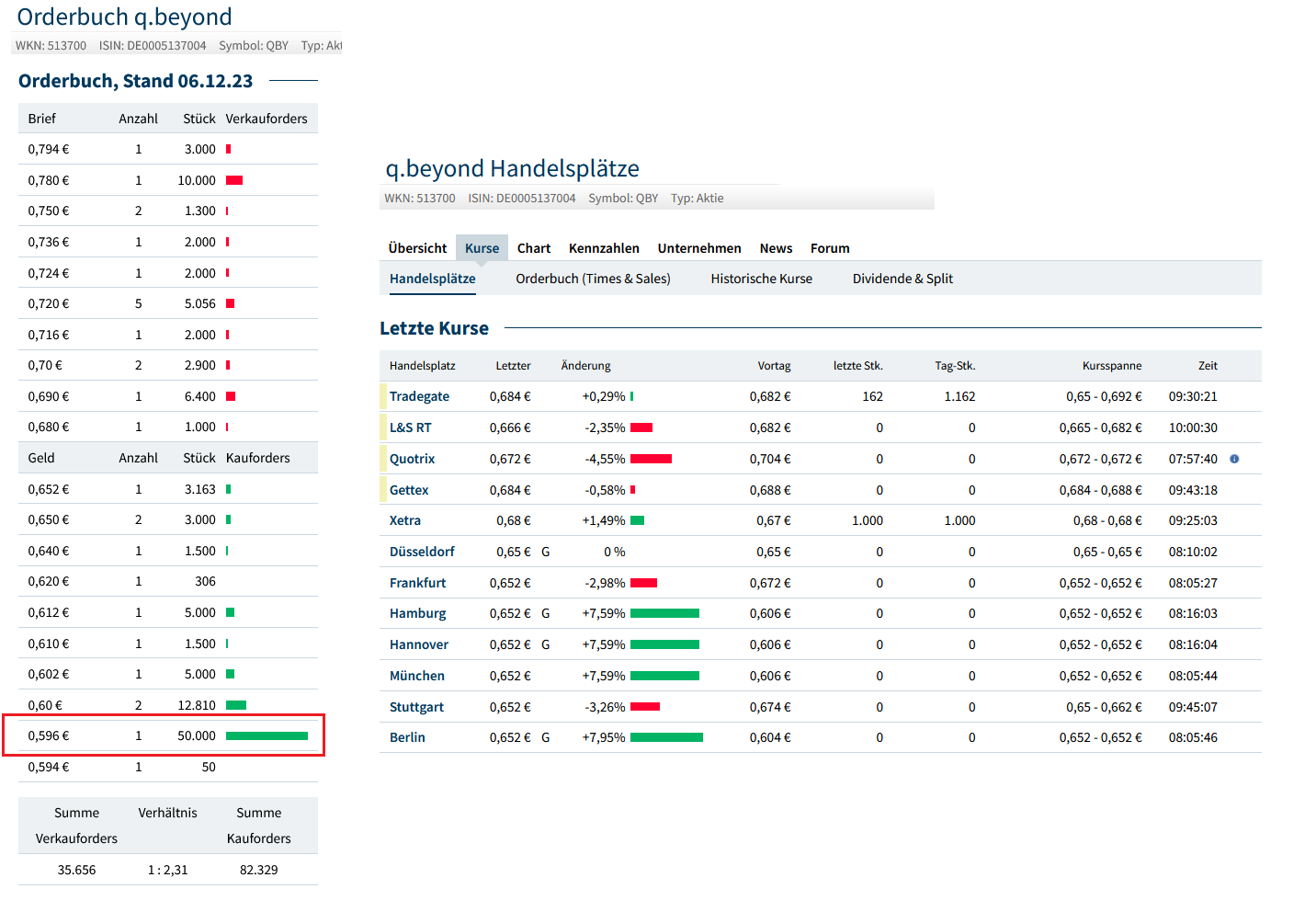Image resolution: width=1316 pixels, height=923 pixels.
Task: Open the L&S RT exchange link
Action: (x=410, y=427)
